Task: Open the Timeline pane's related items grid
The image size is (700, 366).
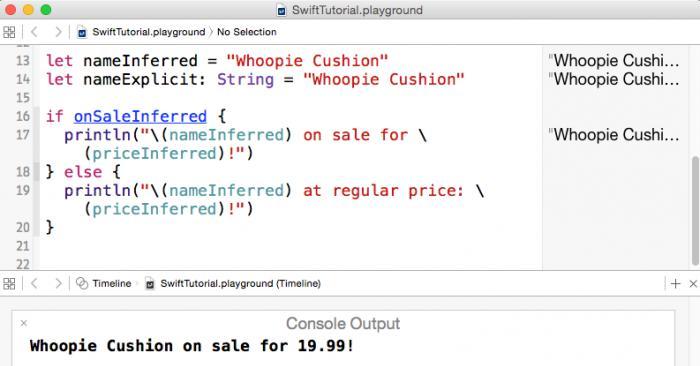Action: (x=9, y=283)
